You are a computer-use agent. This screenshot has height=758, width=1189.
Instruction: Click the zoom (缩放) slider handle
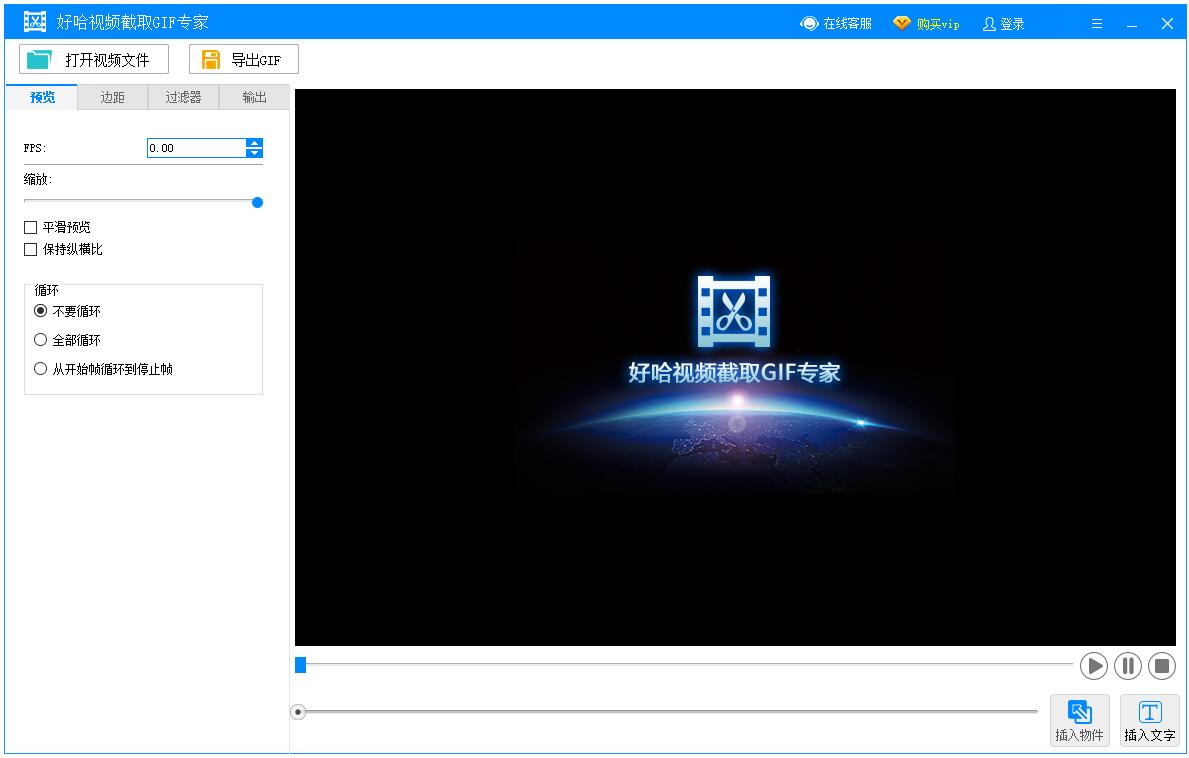click(257, 202)
